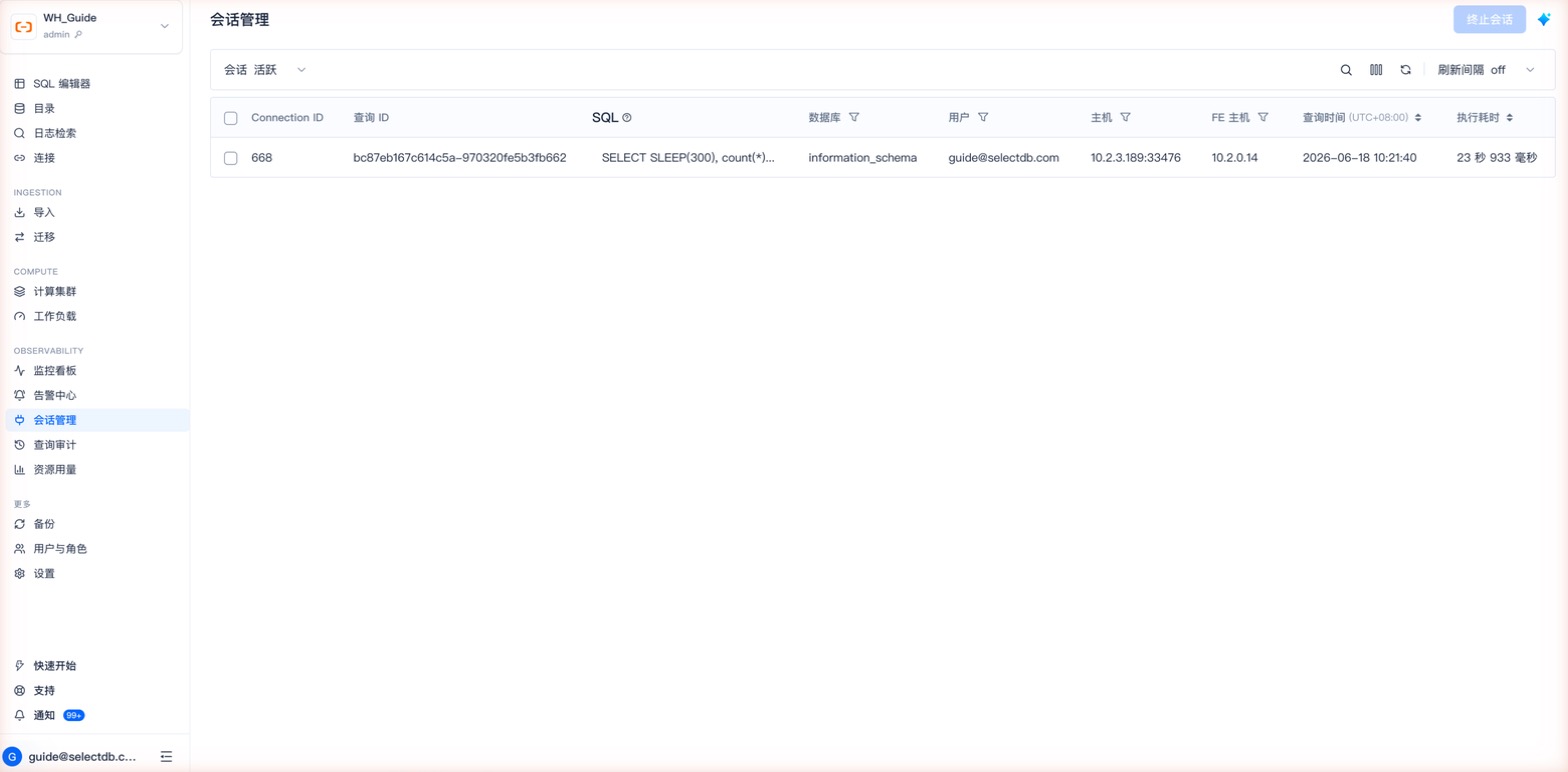Click the SELECT SLEEP(300) SQL cell
The width and height of the screenshot is (1568, 772).
point(688,158)
